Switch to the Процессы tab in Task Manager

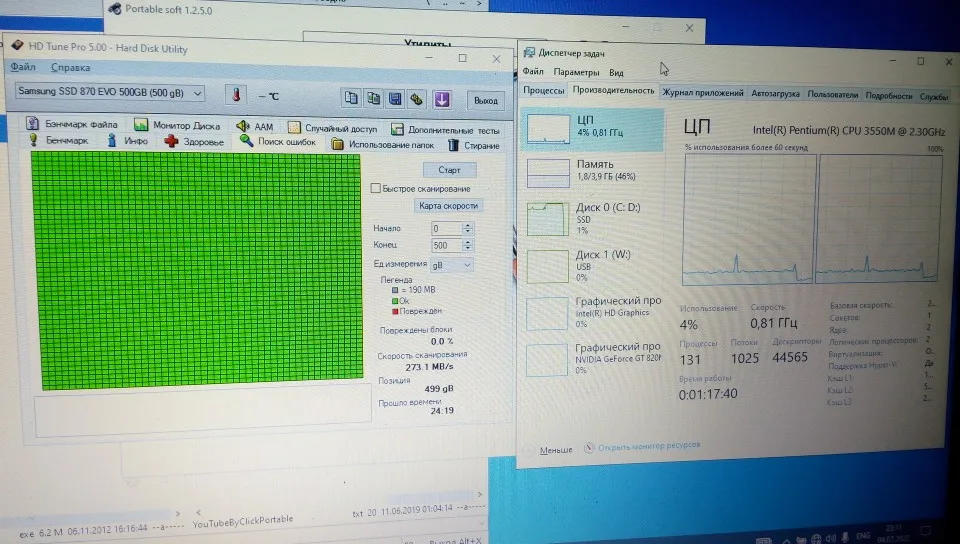pyautogui.click(x=543, y=90)
